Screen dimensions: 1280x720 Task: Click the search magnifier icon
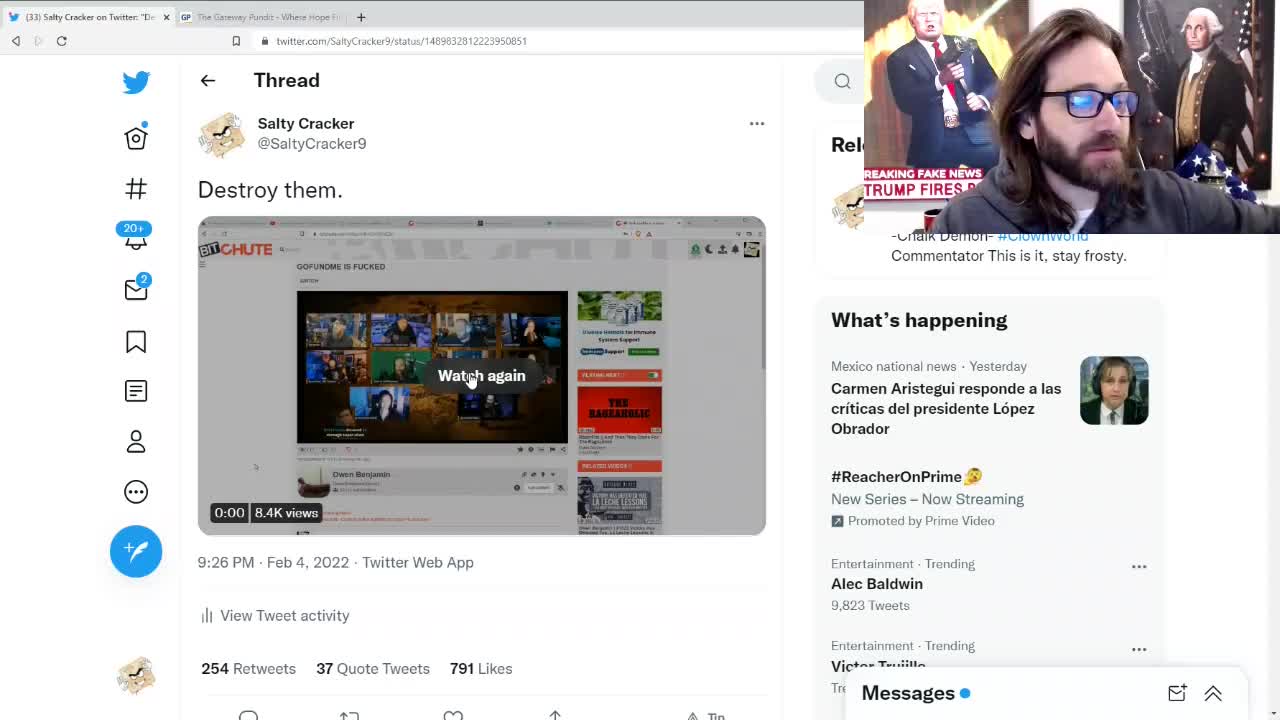point(842,82)
